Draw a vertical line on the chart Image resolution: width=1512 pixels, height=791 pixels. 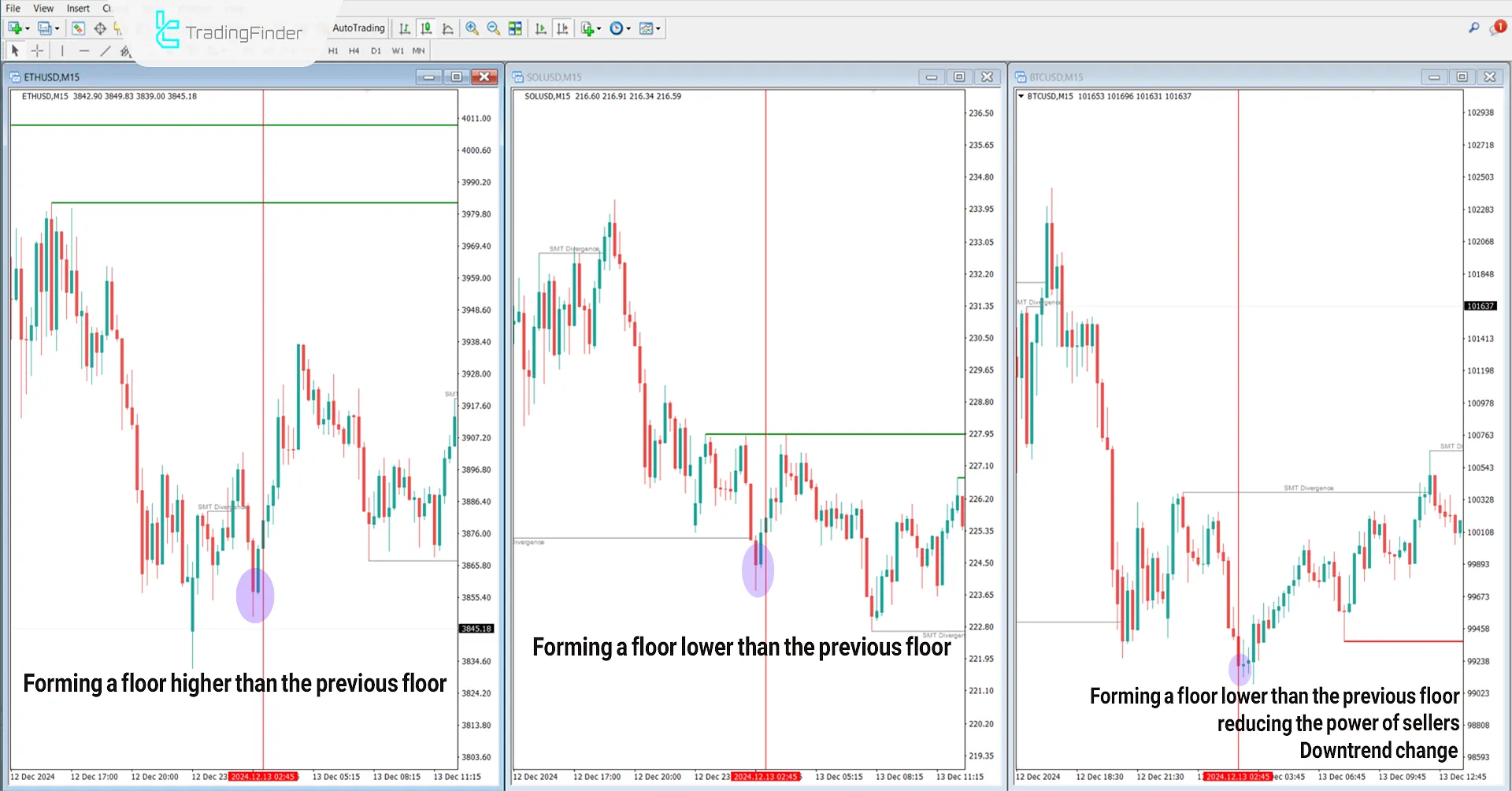coord(62,50)
